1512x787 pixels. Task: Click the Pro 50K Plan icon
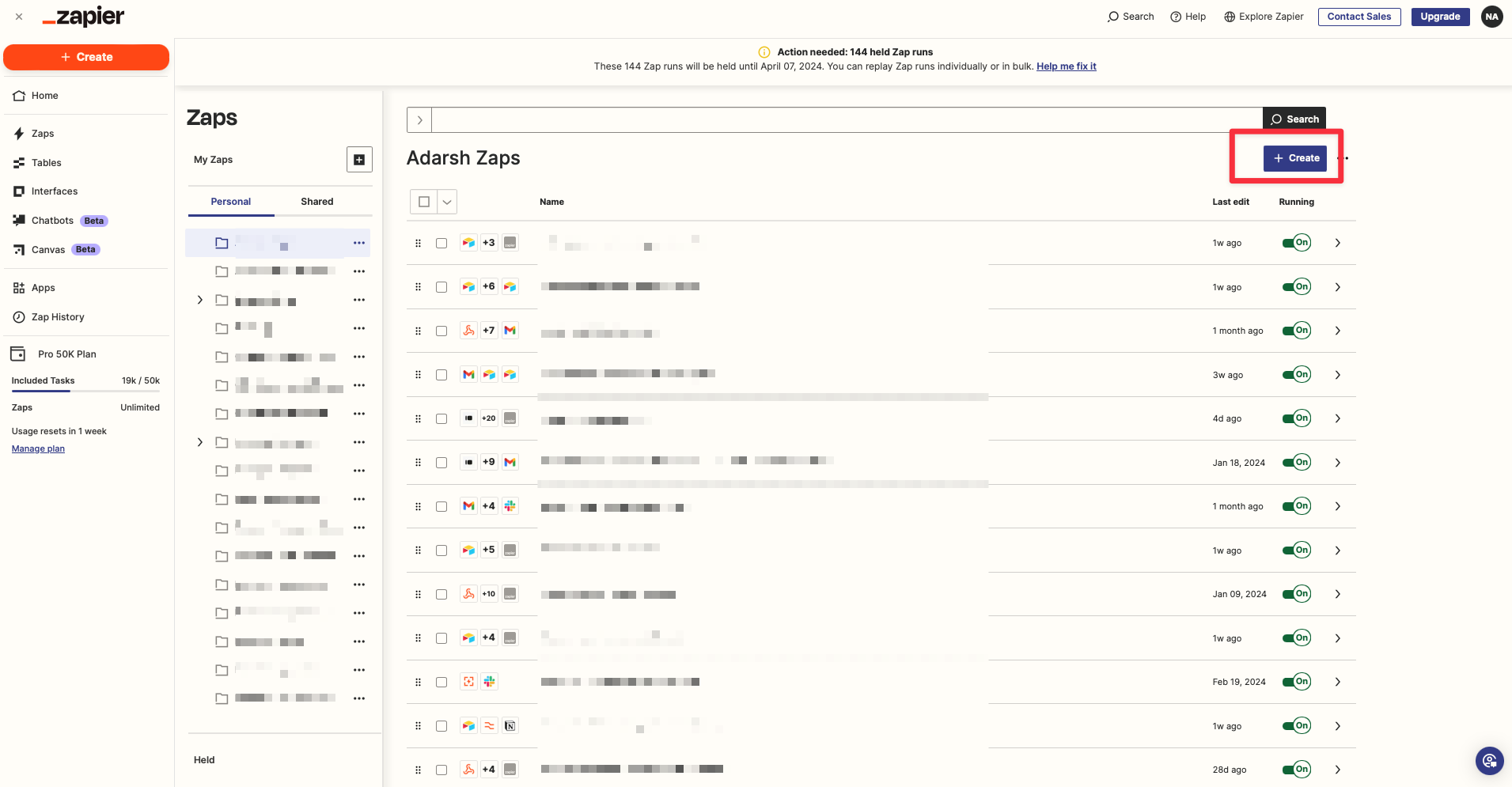pyautogui.click(x=17, y=354)
